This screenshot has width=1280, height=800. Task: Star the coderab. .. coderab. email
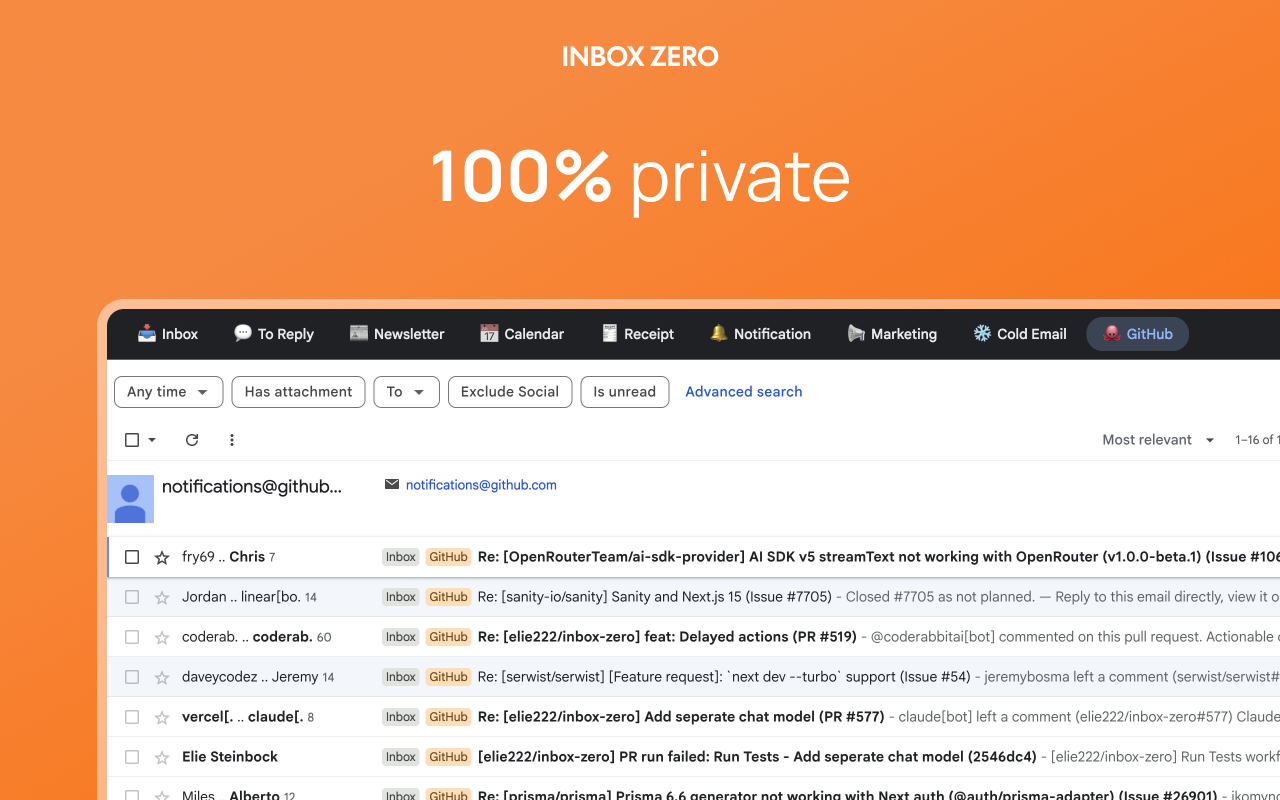[162, 637]
